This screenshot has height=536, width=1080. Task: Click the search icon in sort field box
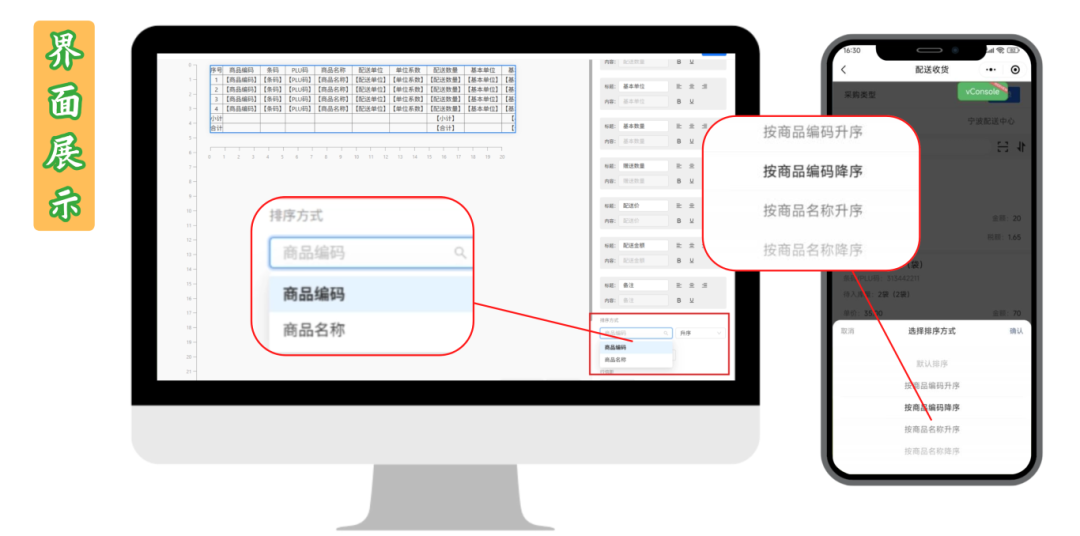(665, 333)
